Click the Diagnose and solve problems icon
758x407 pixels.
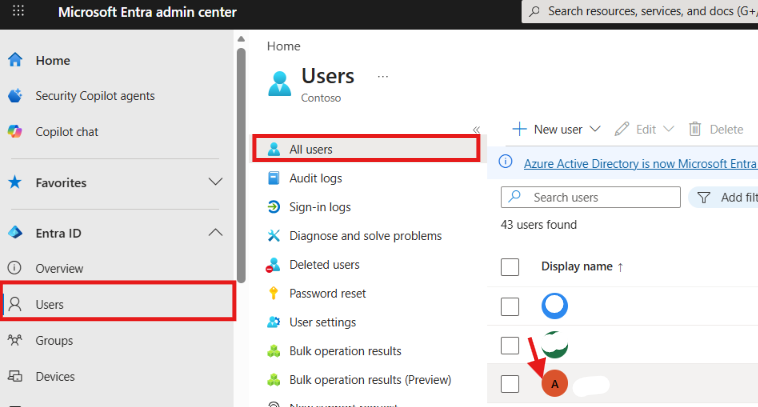click(x=274, y=235)
